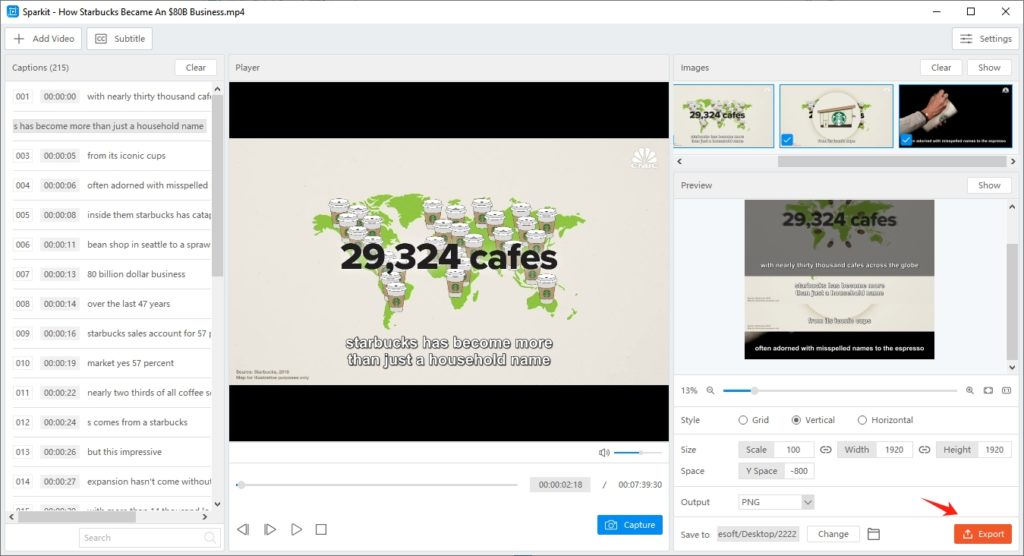Open the Settings panel
The width and height of the screenshot is (1024, 556).
(985, 39)
